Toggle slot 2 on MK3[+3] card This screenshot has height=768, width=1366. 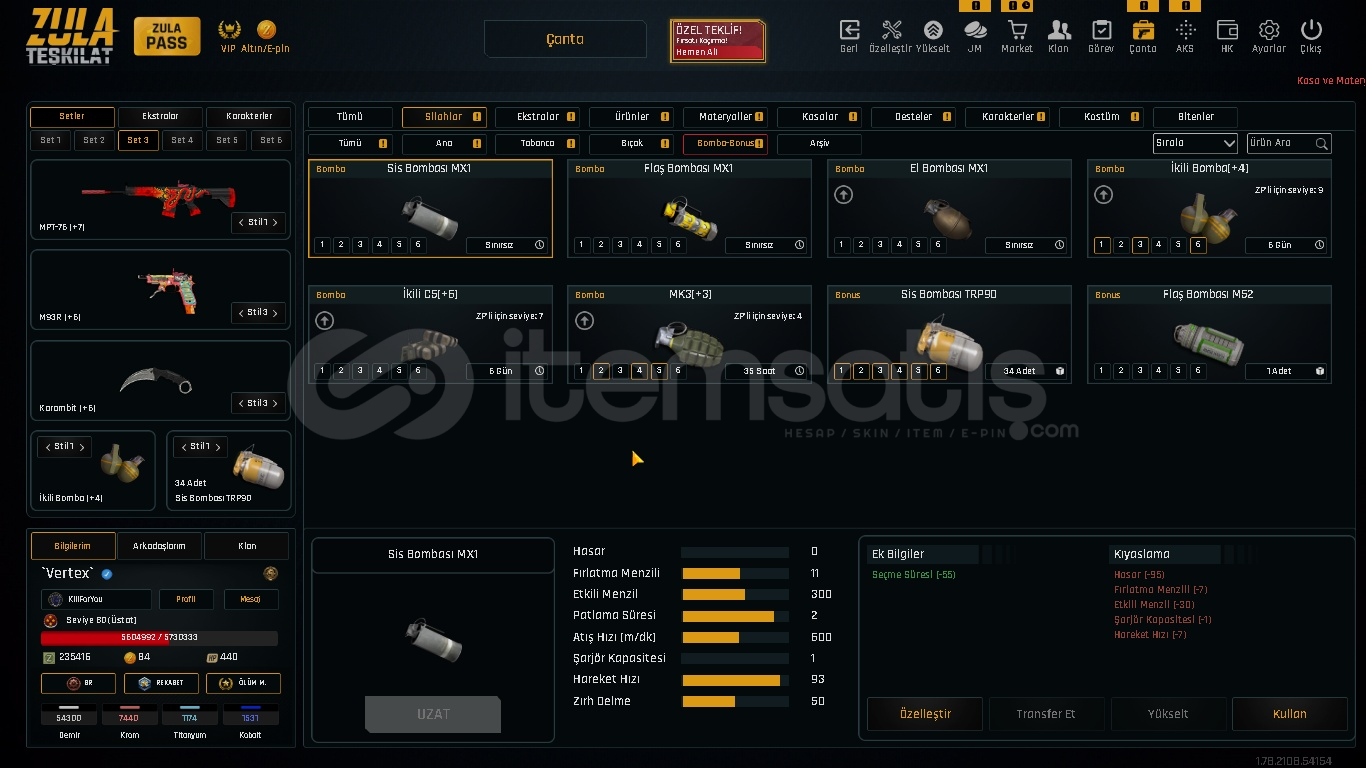pos(601,371)
